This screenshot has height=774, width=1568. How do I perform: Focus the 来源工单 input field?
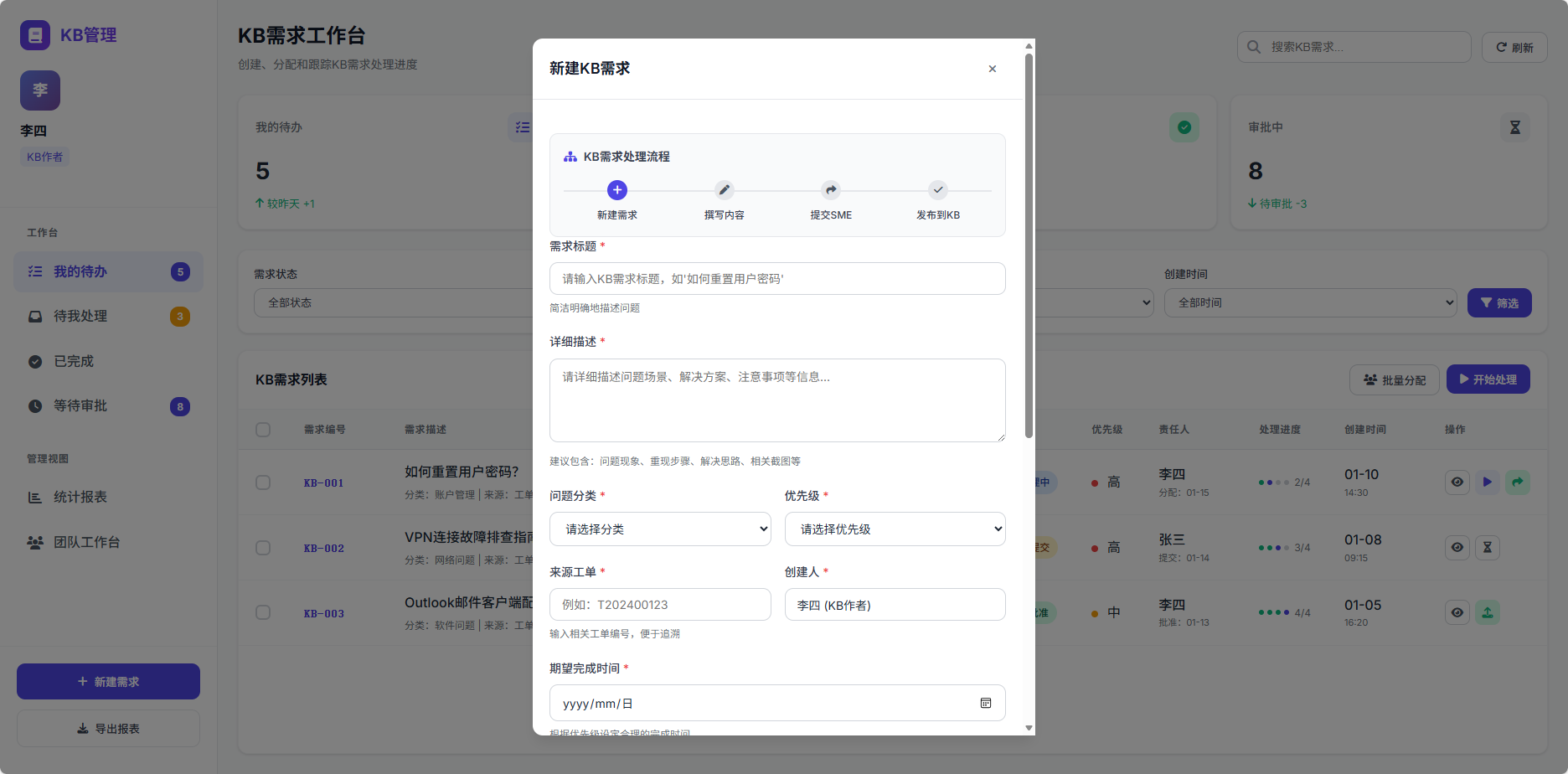coord(660,605)
